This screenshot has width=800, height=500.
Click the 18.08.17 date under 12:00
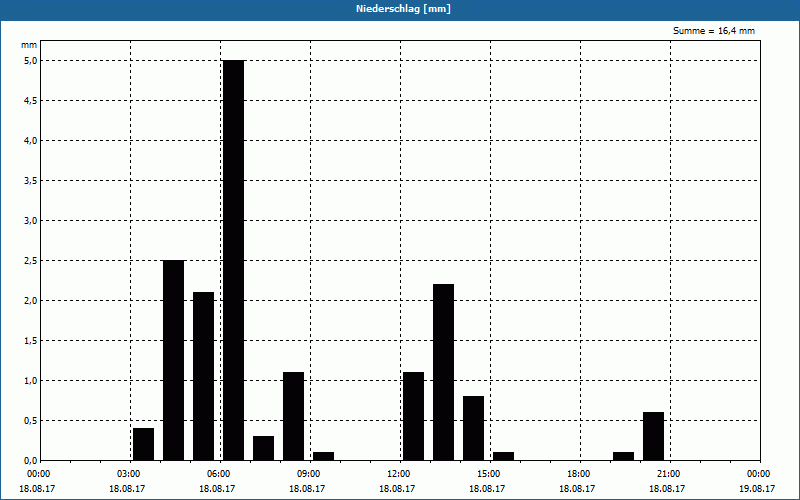click(397, 488)
